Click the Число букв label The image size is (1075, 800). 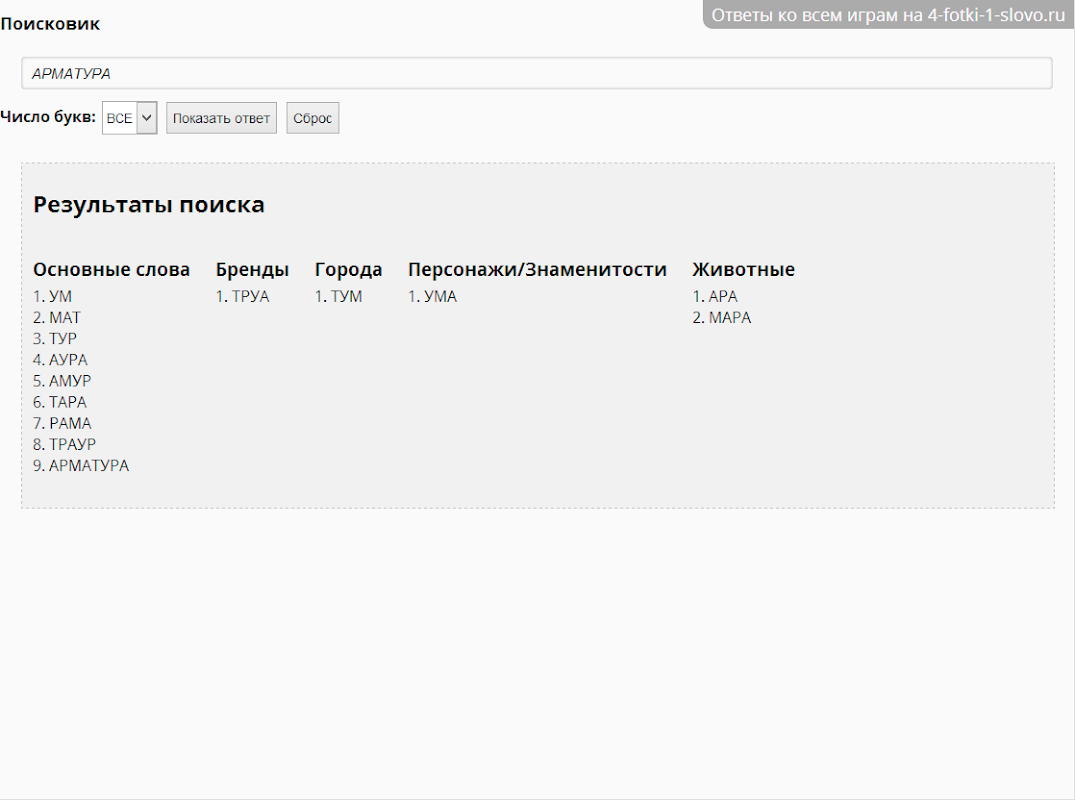click(x=48, y=117)
